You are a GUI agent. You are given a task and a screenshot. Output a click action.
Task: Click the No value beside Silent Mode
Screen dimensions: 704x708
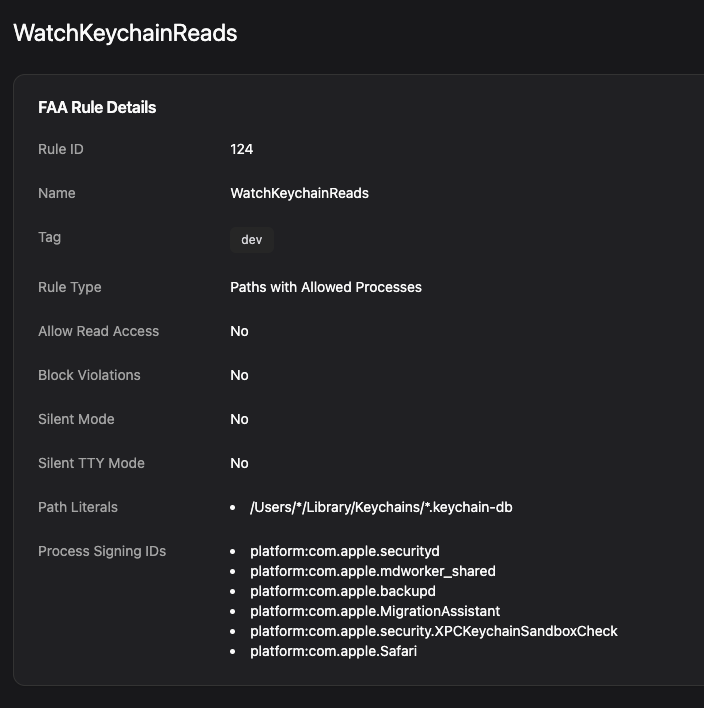(239, 419)
